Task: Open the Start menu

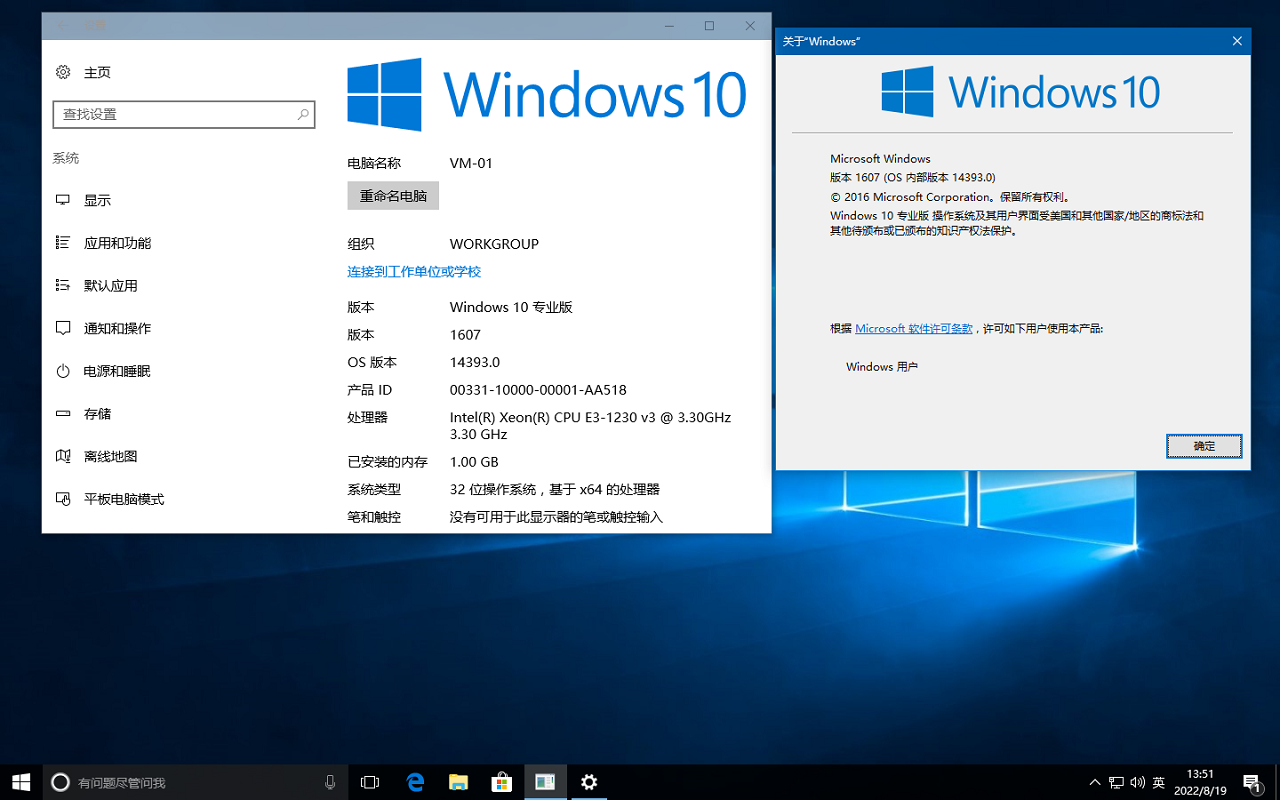Action: 21,782
